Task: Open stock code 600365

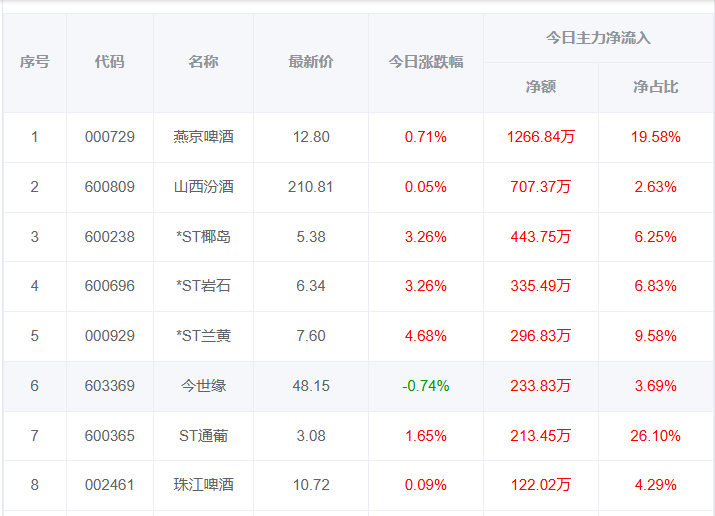Action: (x=110, y=436)
